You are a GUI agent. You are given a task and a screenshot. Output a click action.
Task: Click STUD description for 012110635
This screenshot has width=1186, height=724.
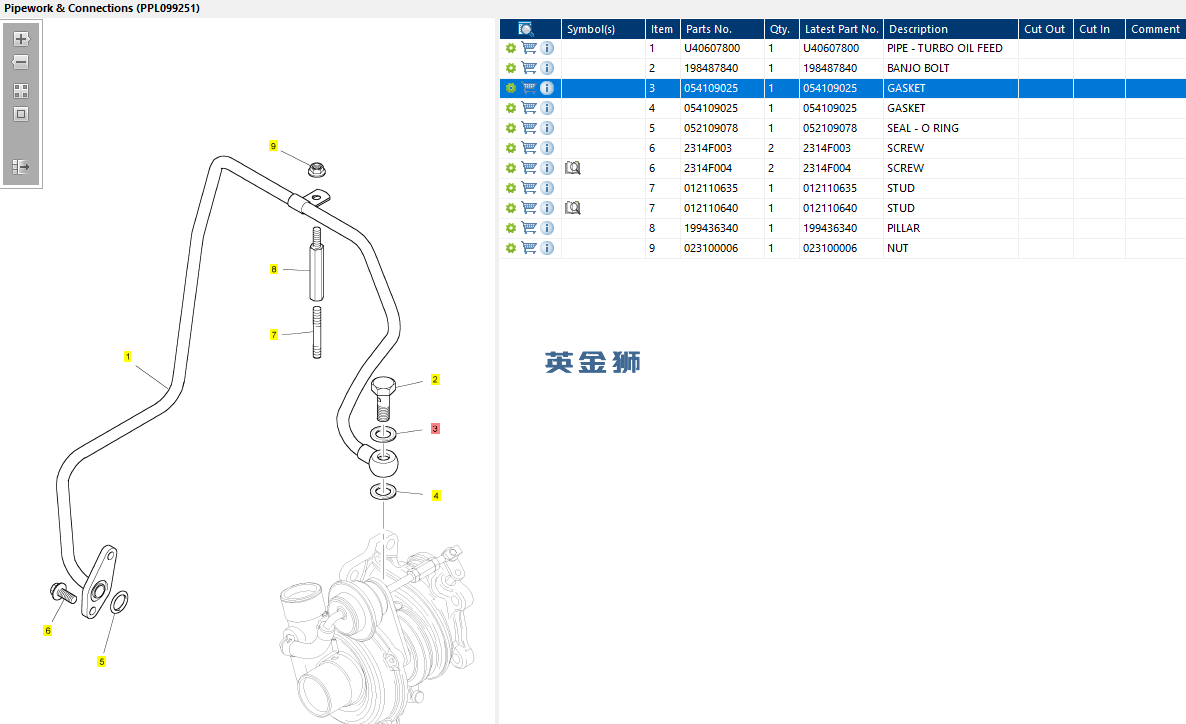coord(901,188)
